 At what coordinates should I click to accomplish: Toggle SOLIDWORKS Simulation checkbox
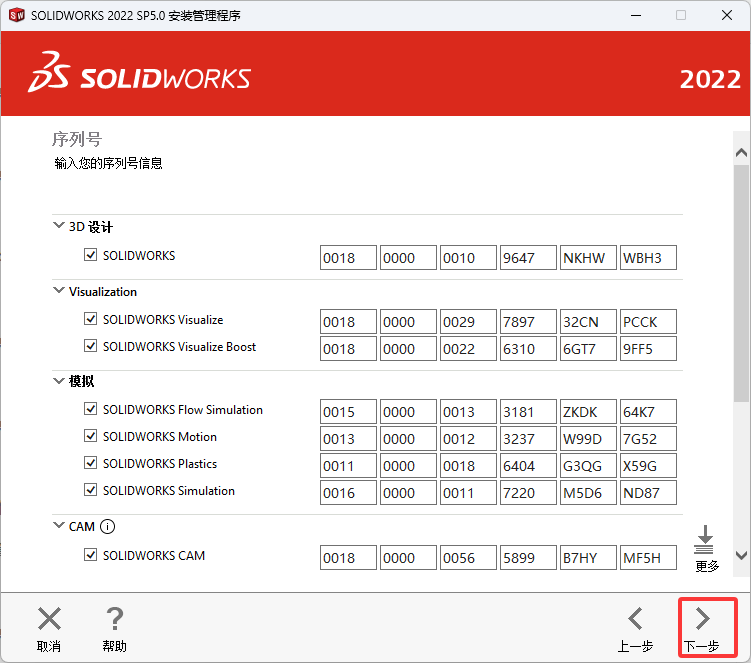tap(91, 490)
